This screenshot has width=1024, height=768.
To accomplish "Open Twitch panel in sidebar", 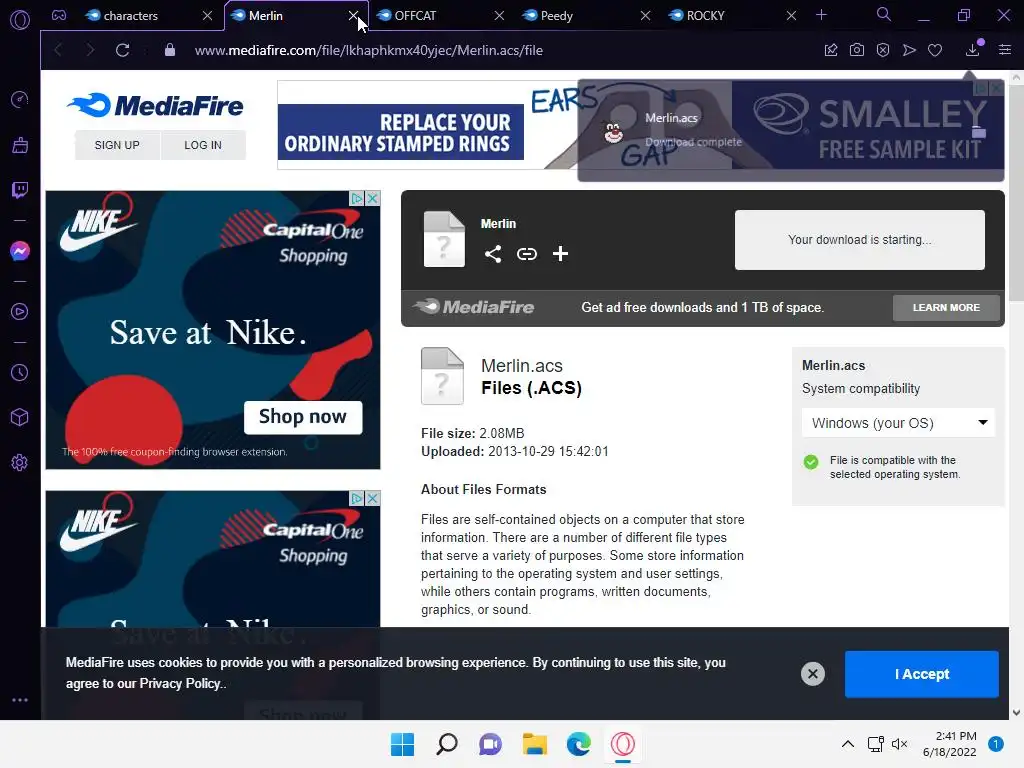I will tap(20, 190).
